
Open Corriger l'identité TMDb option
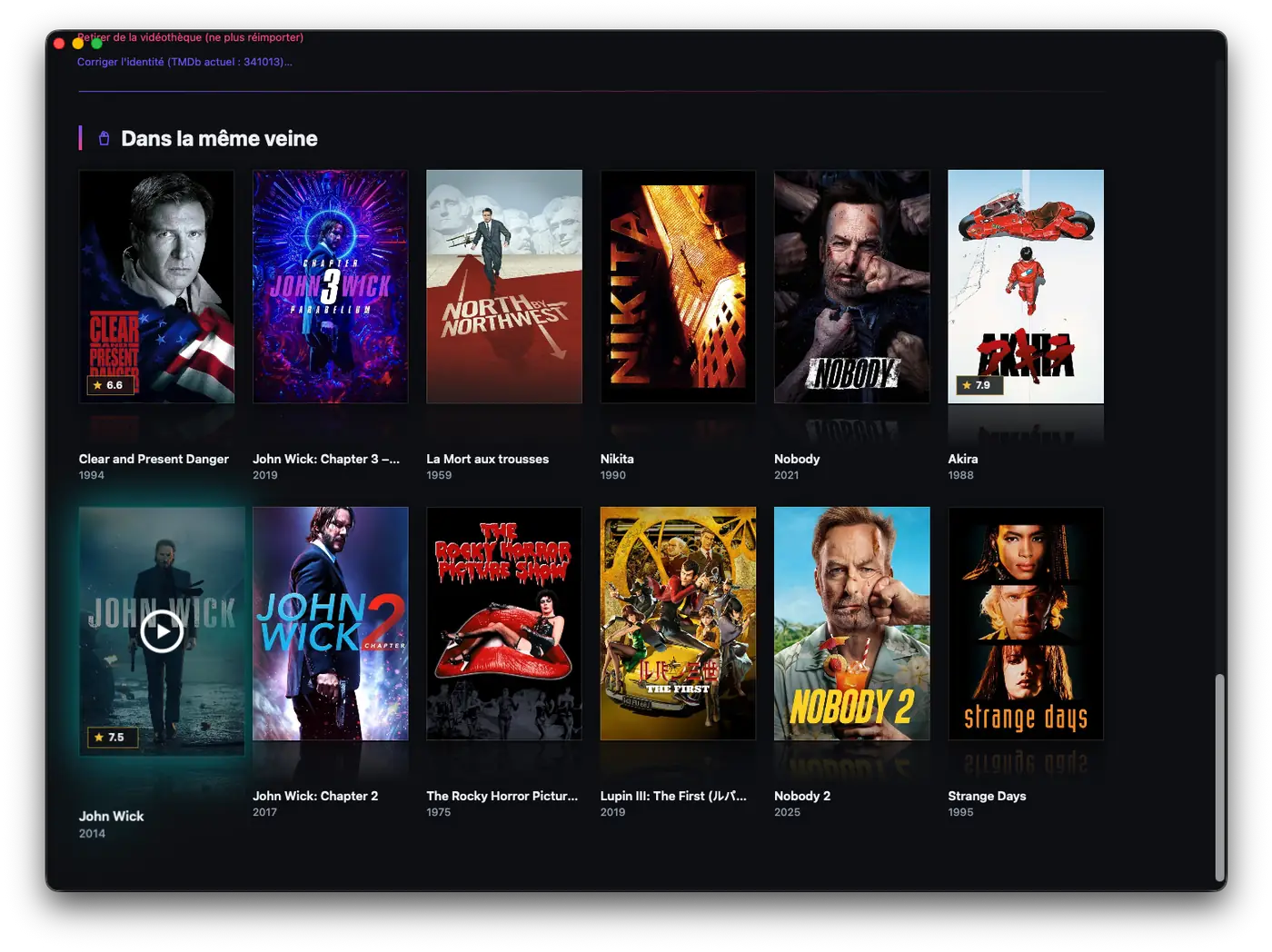click(184, 62)
